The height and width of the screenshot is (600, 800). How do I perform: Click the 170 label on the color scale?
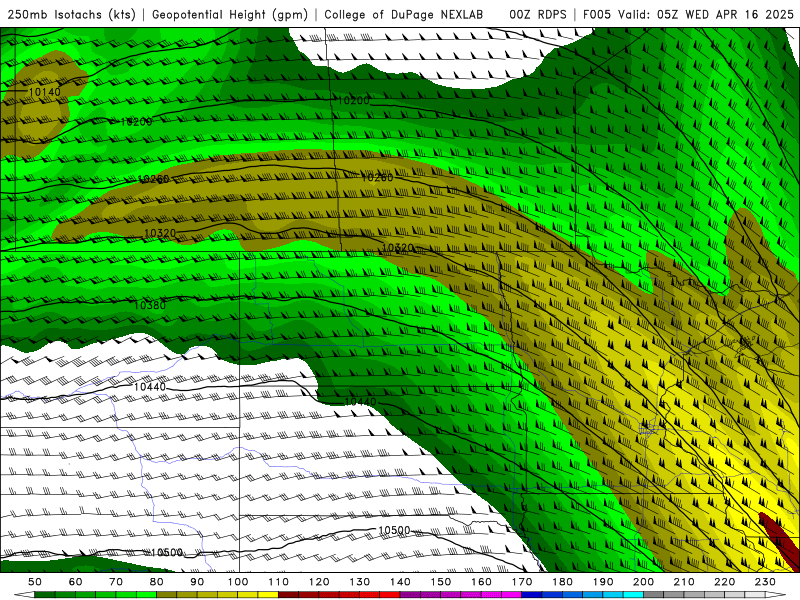click(x=522, y=582)
